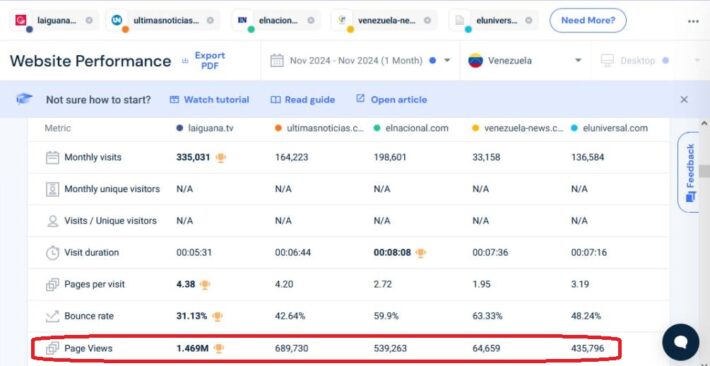
Task: Click the Bounce rate chart icon
Action: click(x=53, y=316)
